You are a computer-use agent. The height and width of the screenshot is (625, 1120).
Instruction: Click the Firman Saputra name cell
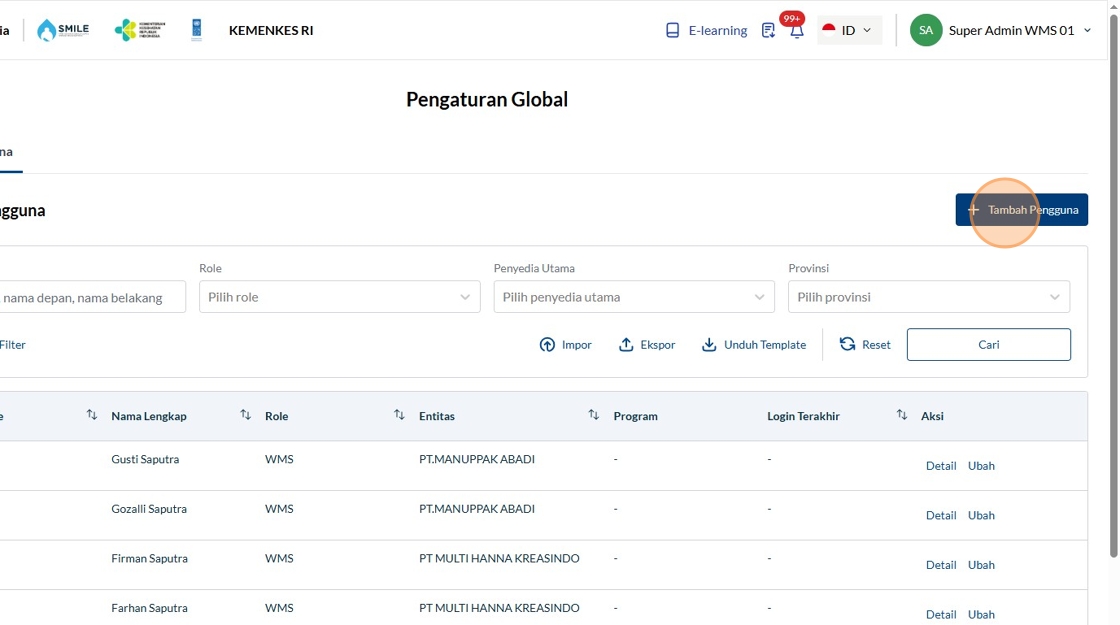[x=149, y=559]
